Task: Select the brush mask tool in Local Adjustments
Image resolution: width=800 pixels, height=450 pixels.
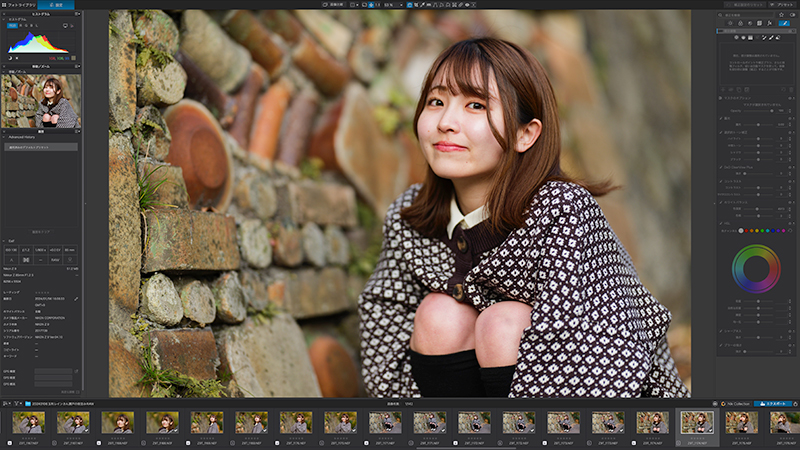Action: tap(771, 37)
